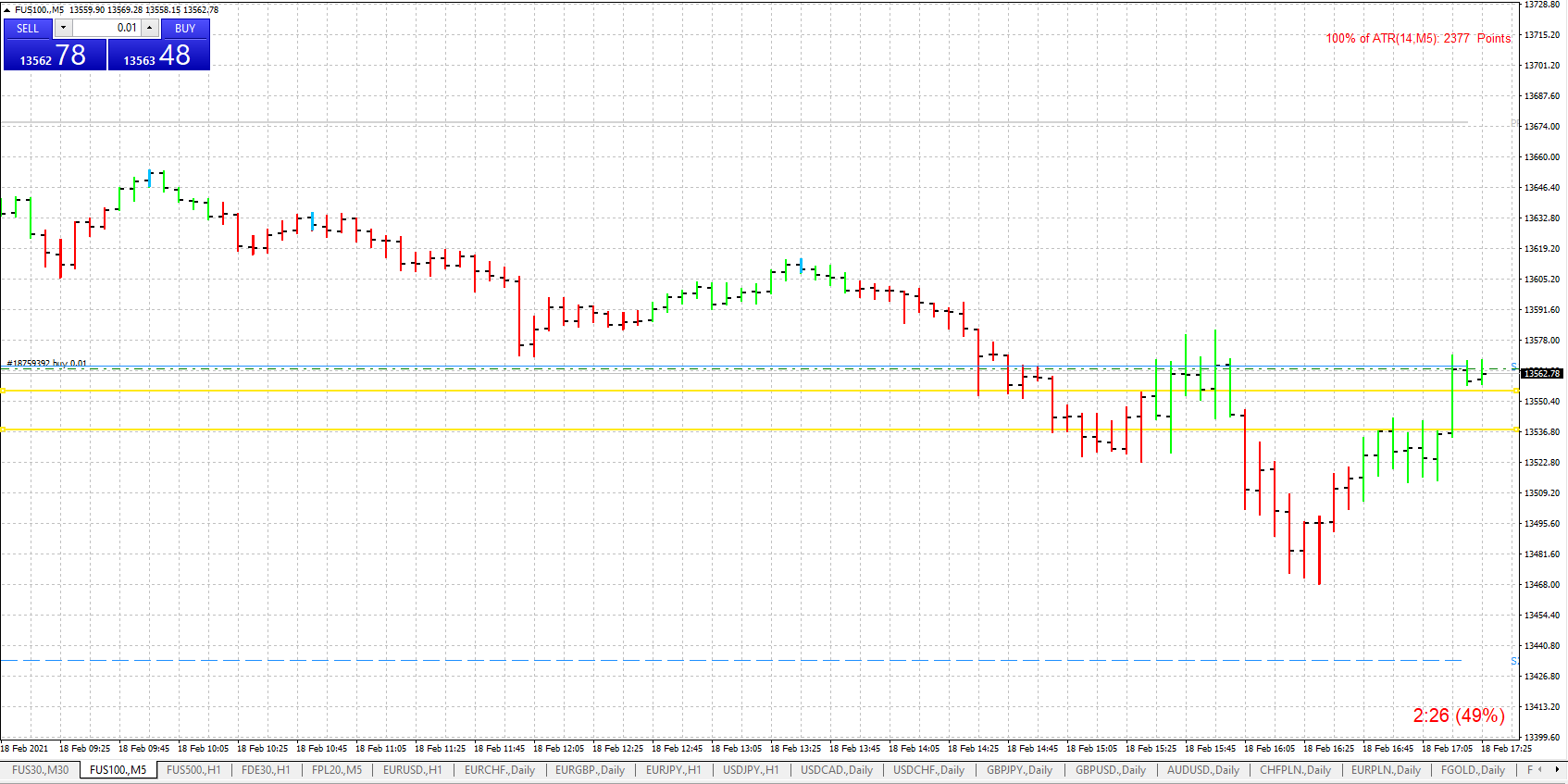Open the FGOLD.,Daily chart tab

click(x=1473, y=770)
